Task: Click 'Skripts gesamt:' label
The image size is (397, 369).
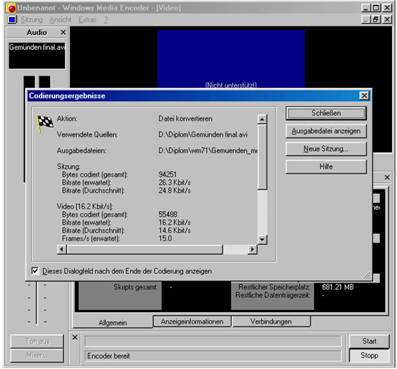Action: point(135,287)
